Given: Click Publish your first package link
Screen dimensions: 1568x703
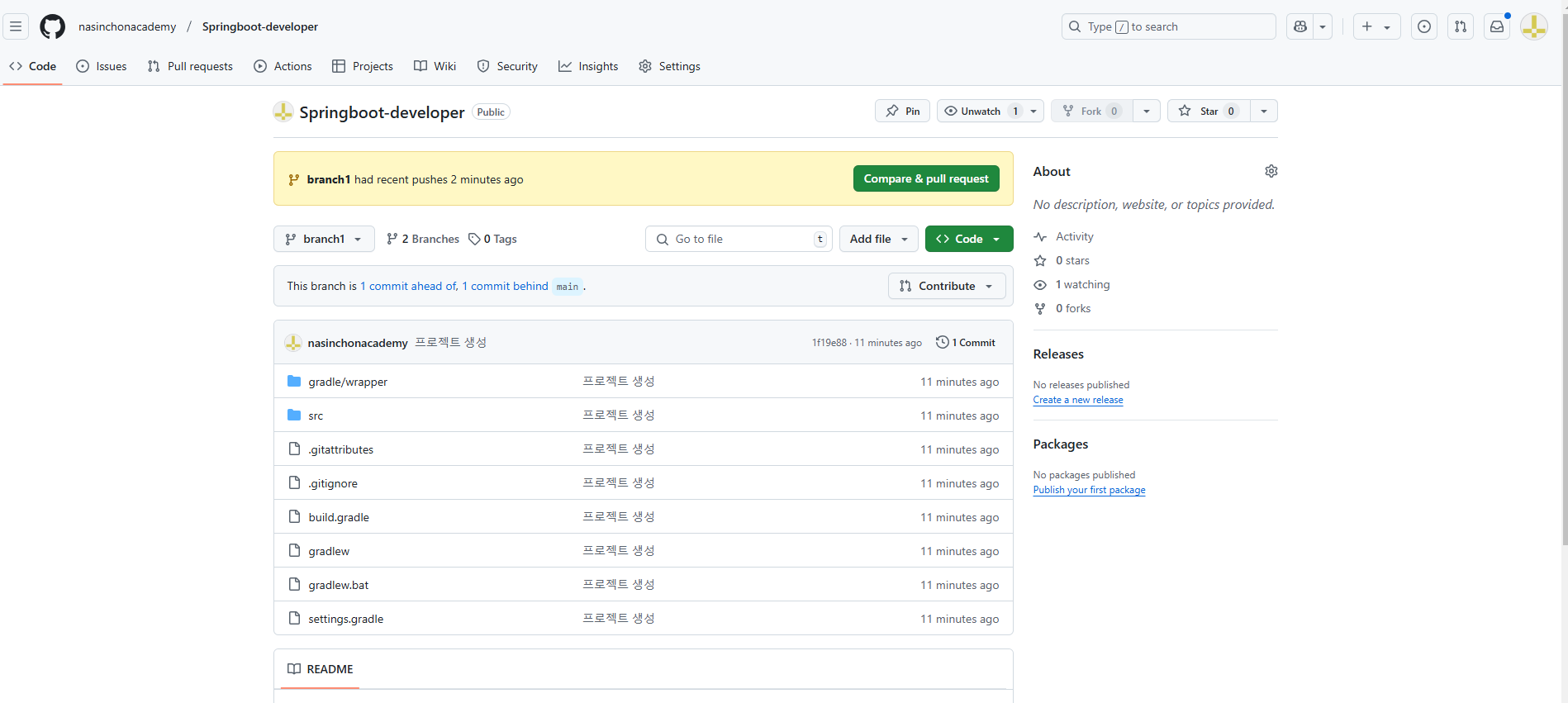Looking at the screenshot, I should [1089, 490].
